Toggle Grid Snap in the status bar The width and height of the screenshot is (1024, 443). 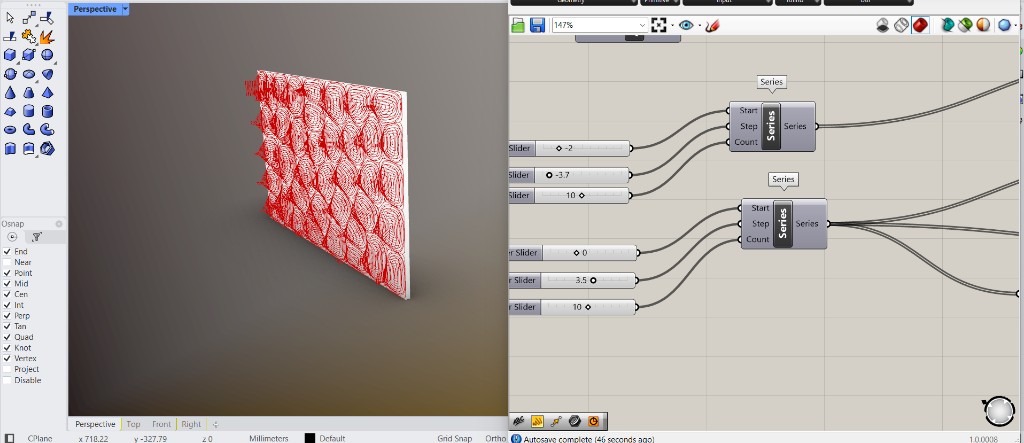[456, 438]
